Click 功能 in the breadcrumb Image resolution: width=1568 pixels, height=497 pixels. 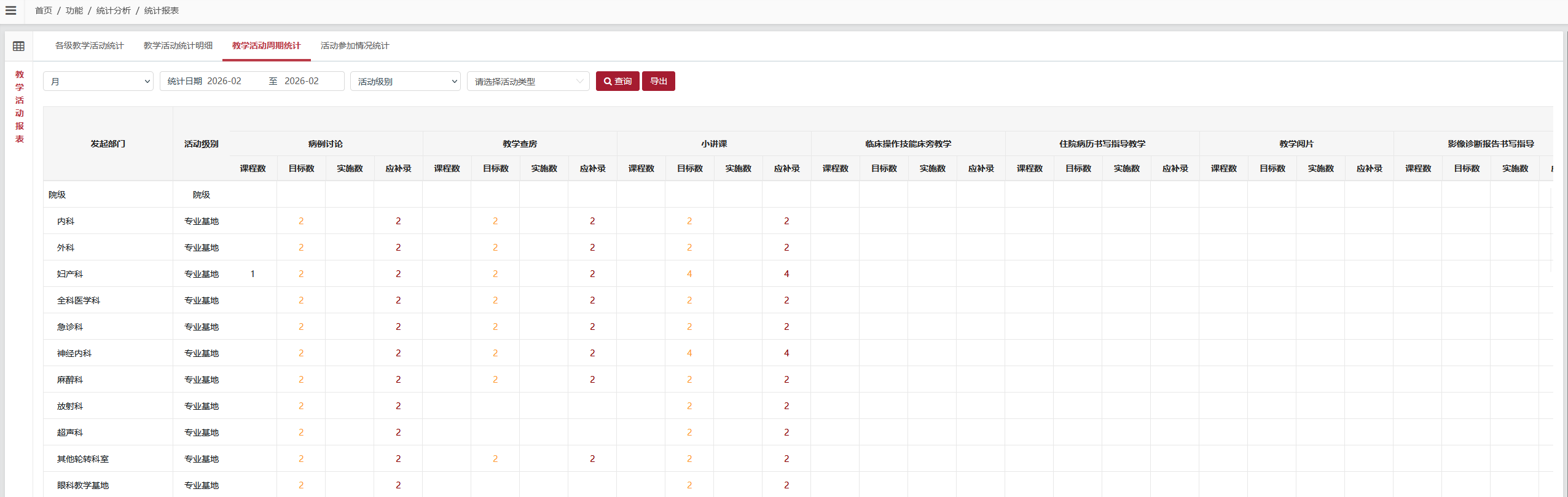(x=74, y=10)
